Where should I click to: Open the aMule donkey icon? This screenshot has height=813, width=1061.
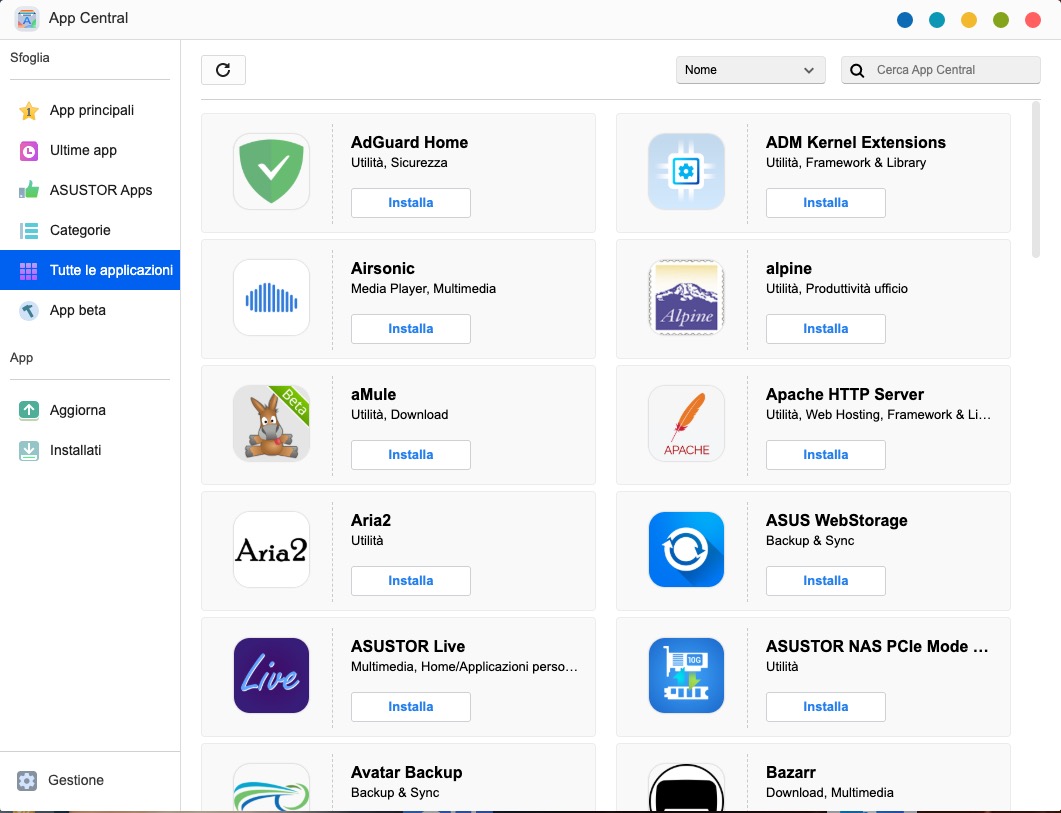(x=271, y=423)
